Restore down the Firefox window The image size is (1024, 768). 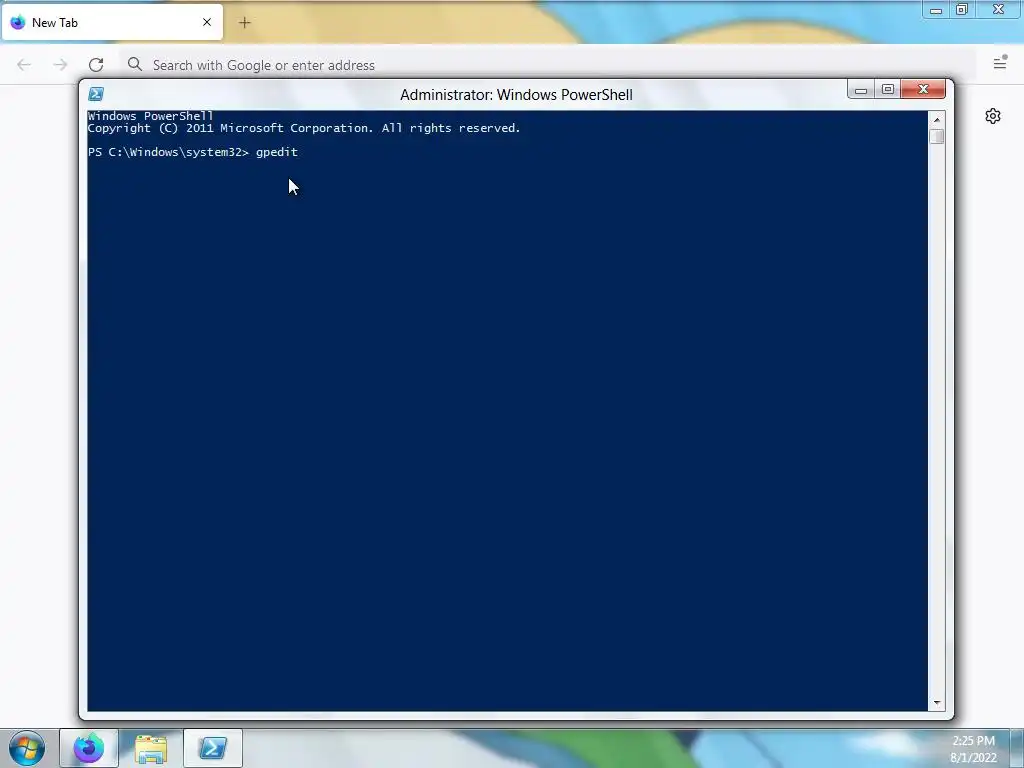pyautogui.click(x=961, y=9)
